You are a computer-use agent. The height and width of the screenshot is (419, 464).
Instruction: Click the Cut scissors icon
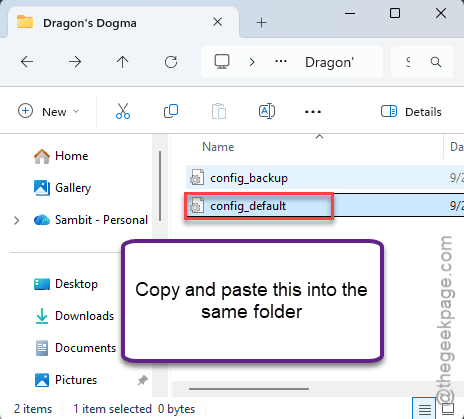click(123, 111)
